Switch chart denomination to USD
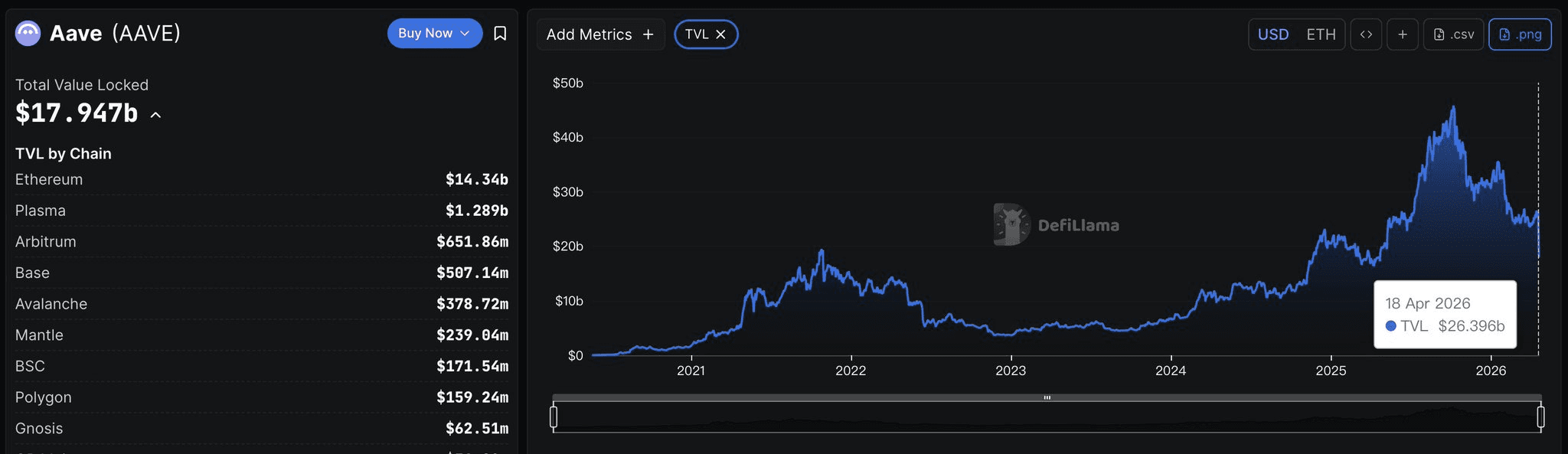This screenshot has height=454, width=1568. pyautogui.click(x=1273, y=34)
